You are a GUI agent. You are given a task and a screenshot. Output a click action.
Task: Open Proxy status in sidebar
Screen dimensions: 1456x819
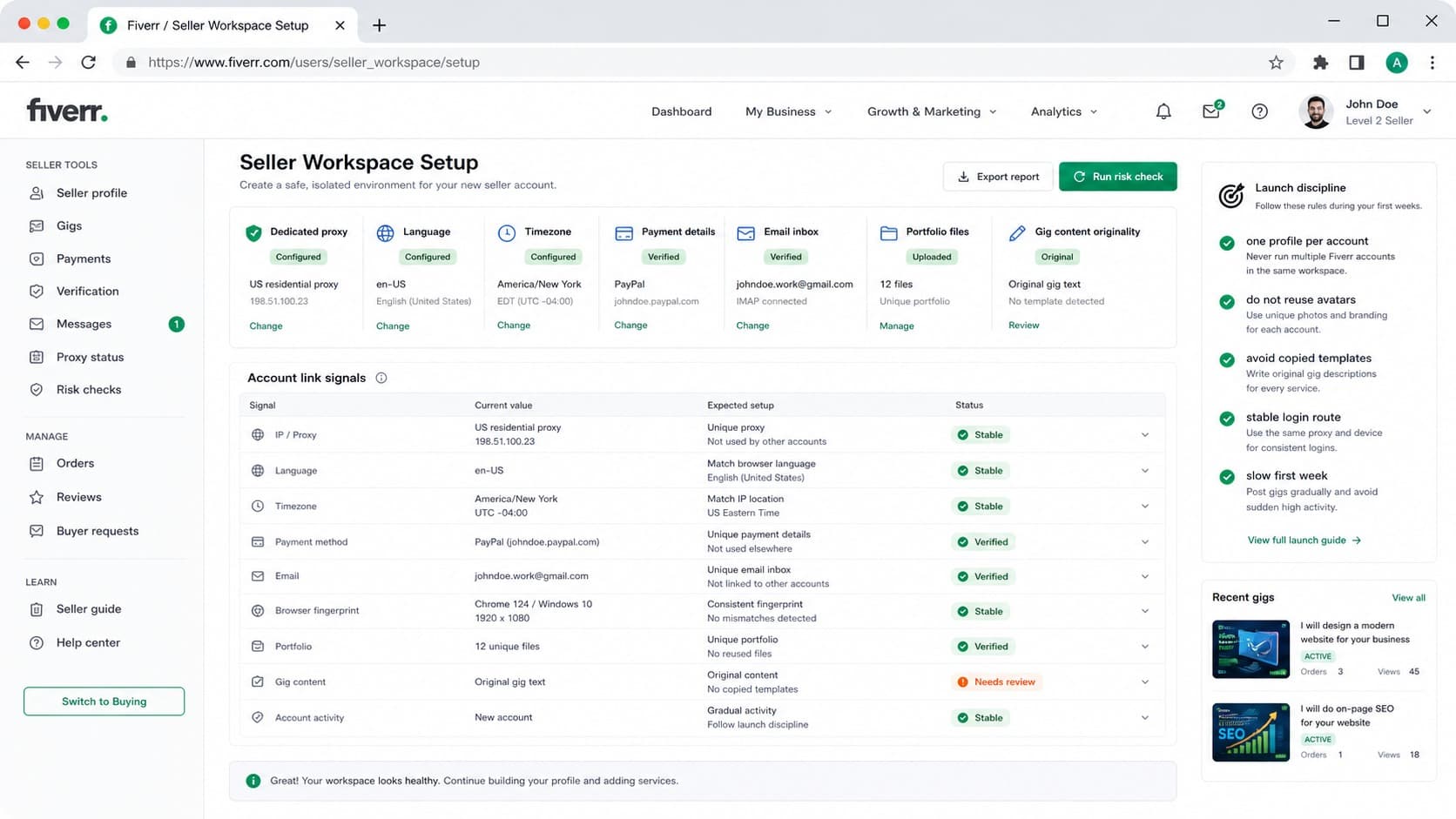(90, 357)
